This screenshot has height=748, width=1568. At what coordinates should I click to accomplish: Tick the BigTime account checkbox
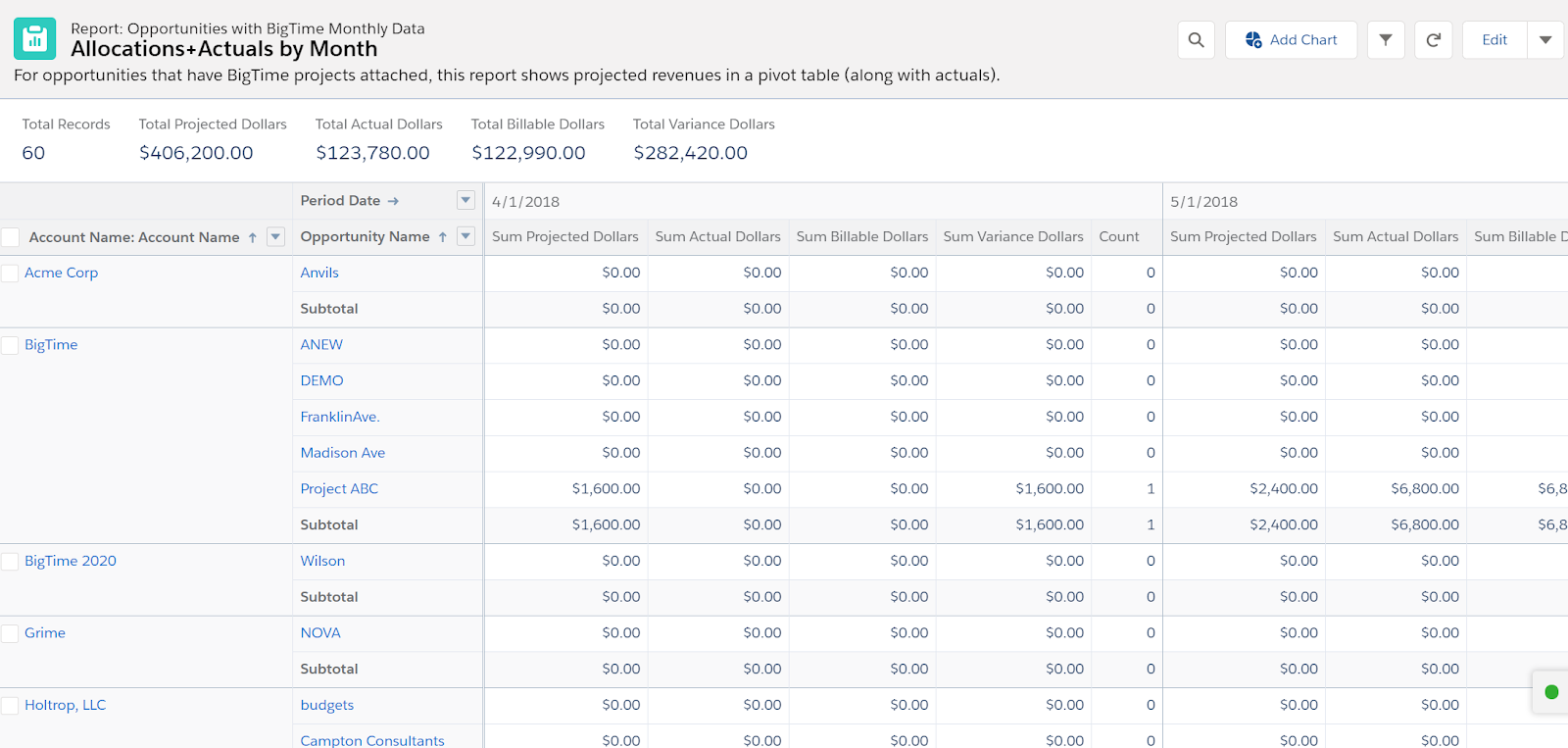tap(11, 345)
